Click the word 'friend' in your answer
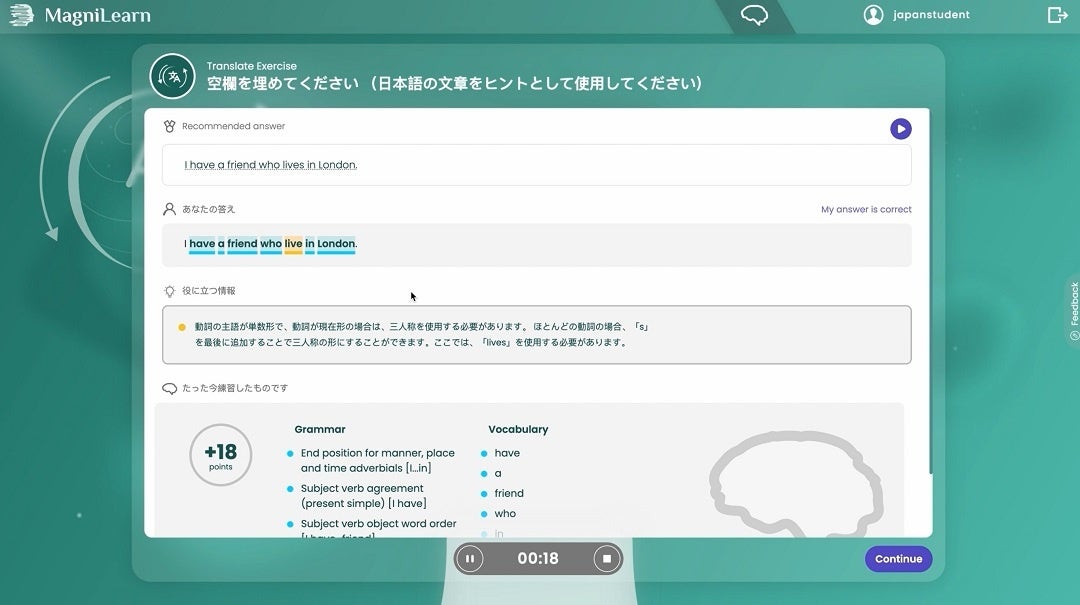The image size is (1080, 605). point(242,244)
